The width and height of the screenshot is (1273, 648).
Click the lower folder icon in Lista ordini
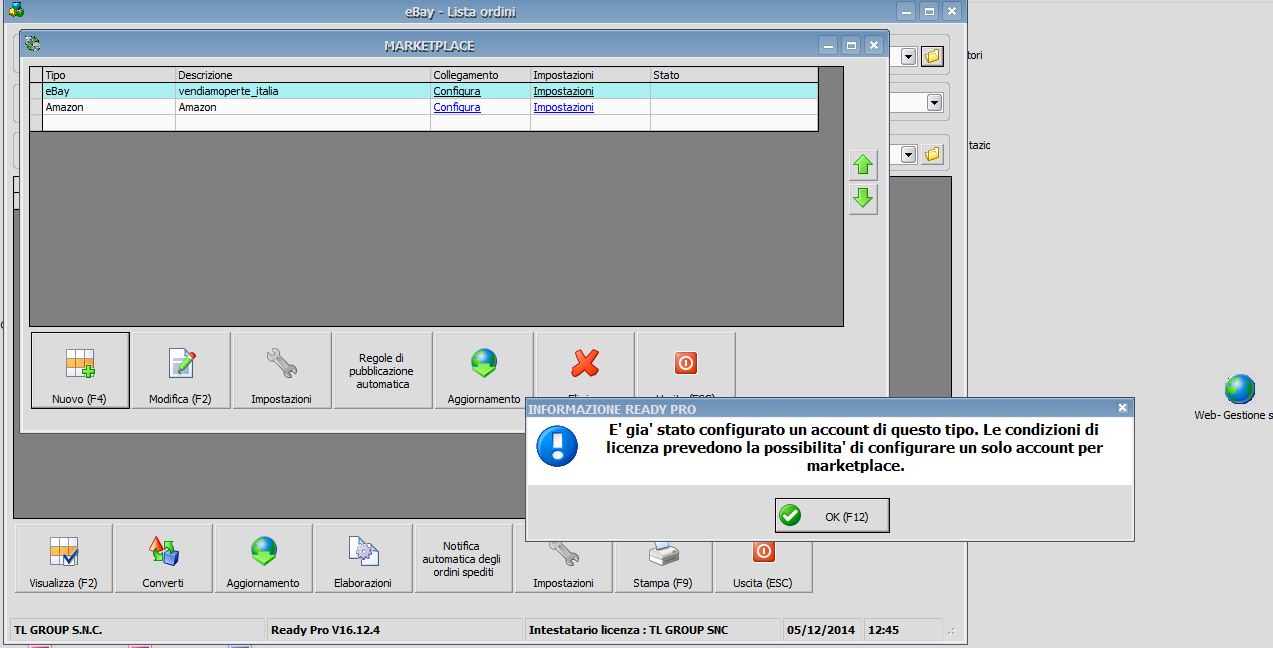click(932, 154)
